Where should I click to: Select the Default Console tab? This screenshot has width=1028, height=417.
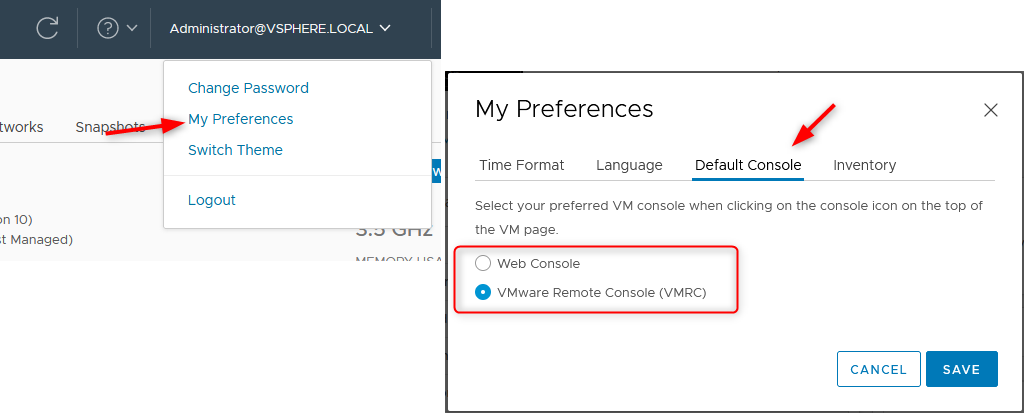click(747, 165)
